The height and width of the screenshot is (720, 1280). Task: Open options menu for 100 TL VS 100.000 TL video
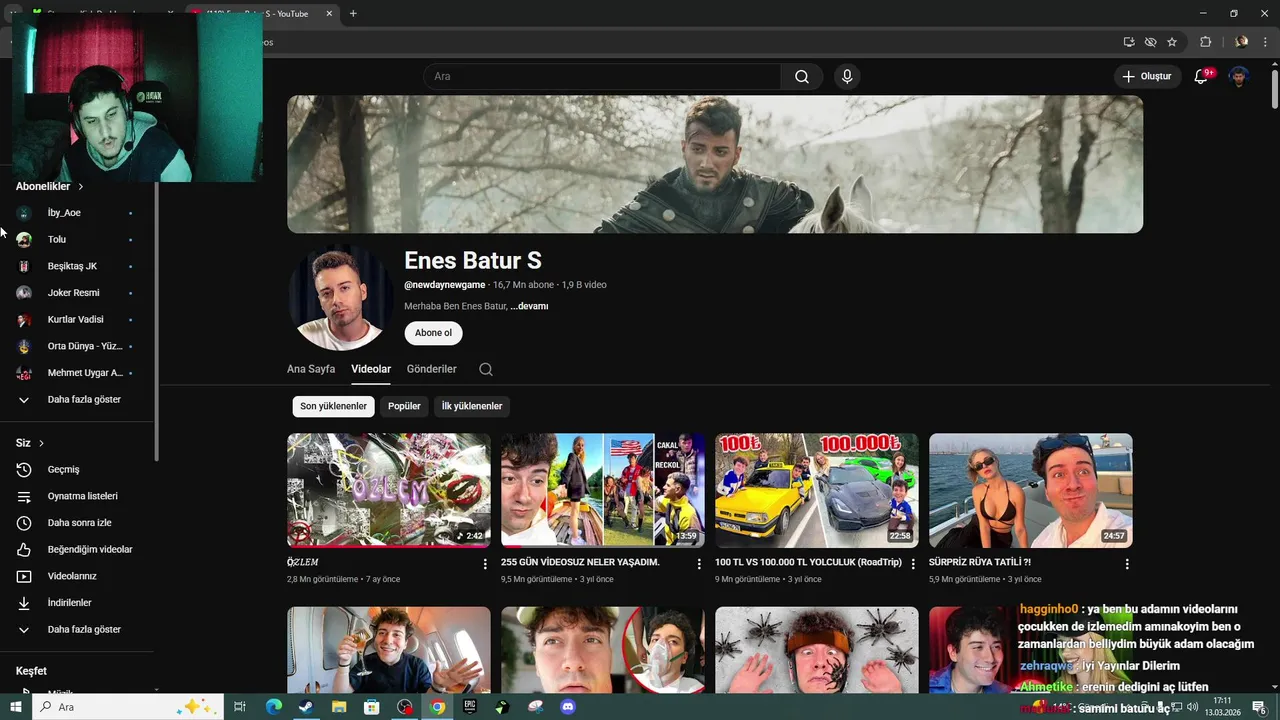913,564
